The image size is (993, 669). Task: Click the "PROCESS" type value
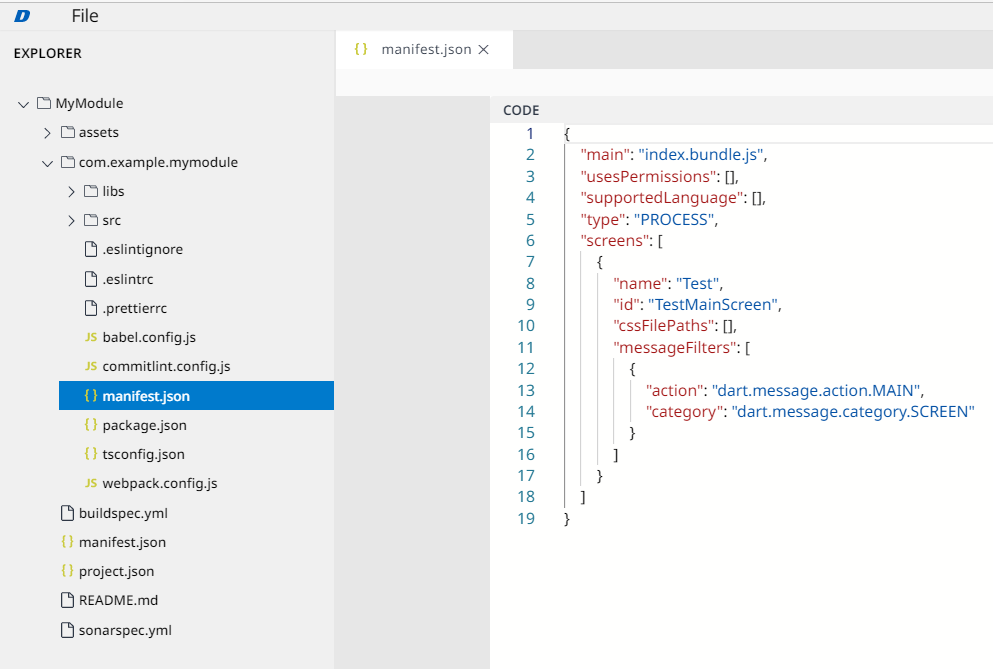click(x=674, y=220)
